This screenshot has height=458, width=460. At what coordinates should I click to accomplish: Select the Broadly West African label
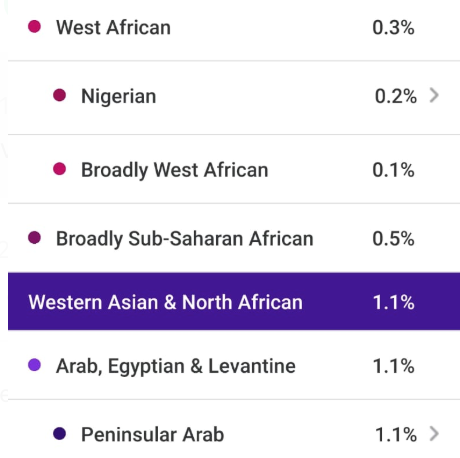pos(175,170)
